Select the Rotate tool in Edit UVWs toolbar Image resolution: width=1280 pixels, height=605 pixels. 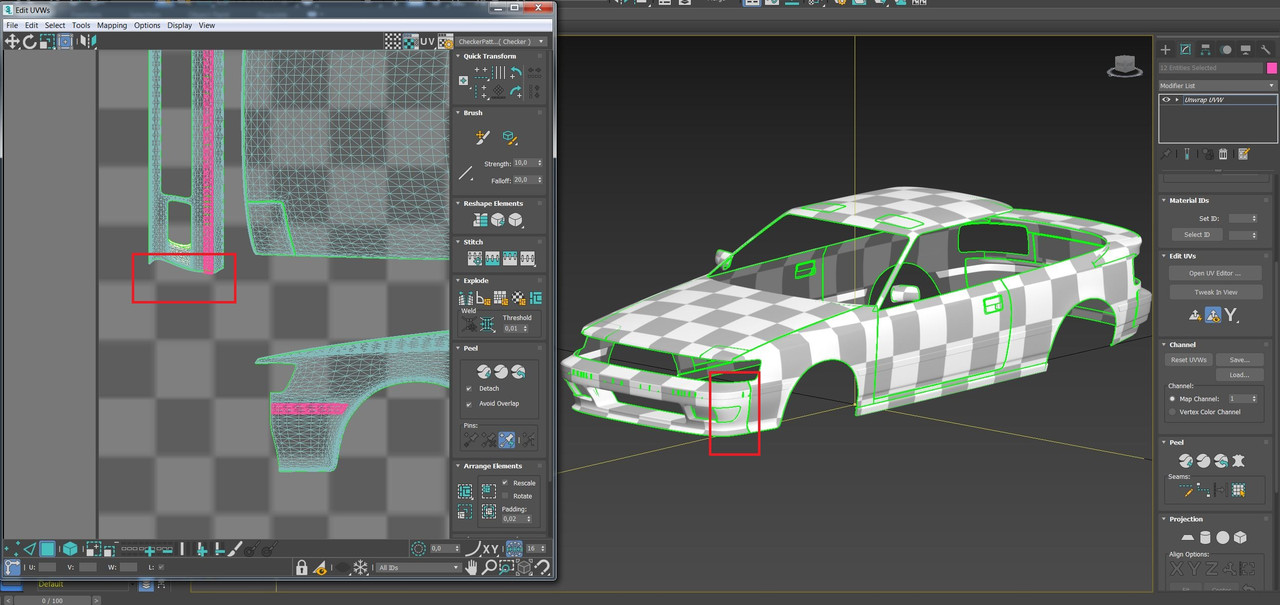[x=29, y=41]
